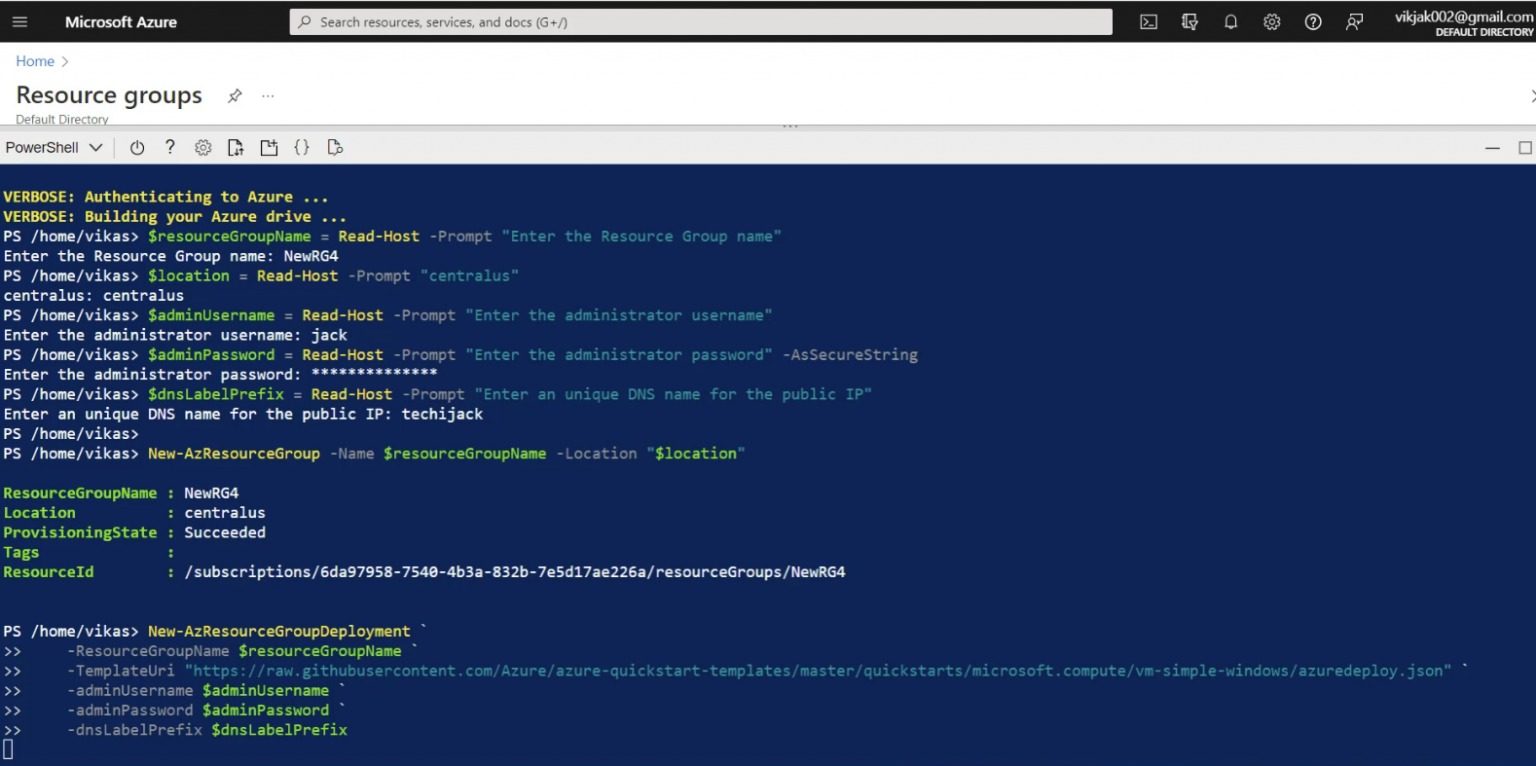The image size is (1536, 766).
Task: Open a new Cloud Shell session tab
Action: pyautogui.click(x=269, y=147)
